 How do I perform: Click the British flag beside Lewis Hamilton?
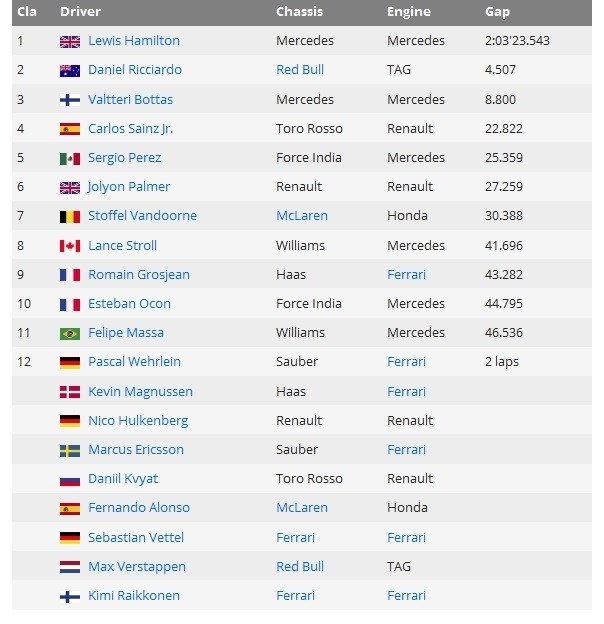click(x=70, y=41)
